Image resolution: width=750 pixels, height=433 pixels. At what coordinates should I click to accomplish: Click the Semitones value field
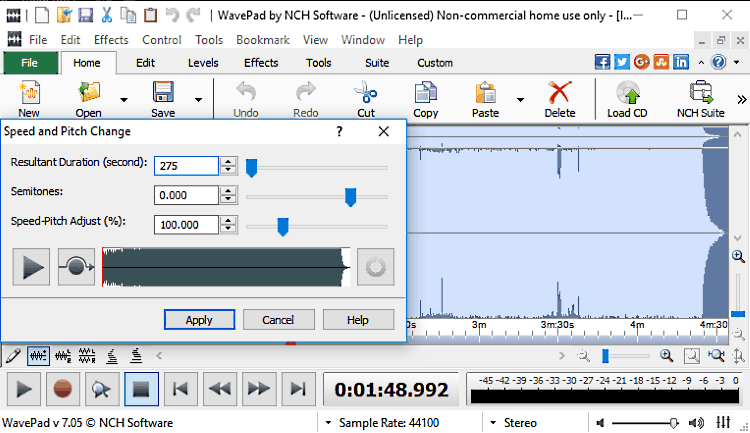click(x=187, y=195)
